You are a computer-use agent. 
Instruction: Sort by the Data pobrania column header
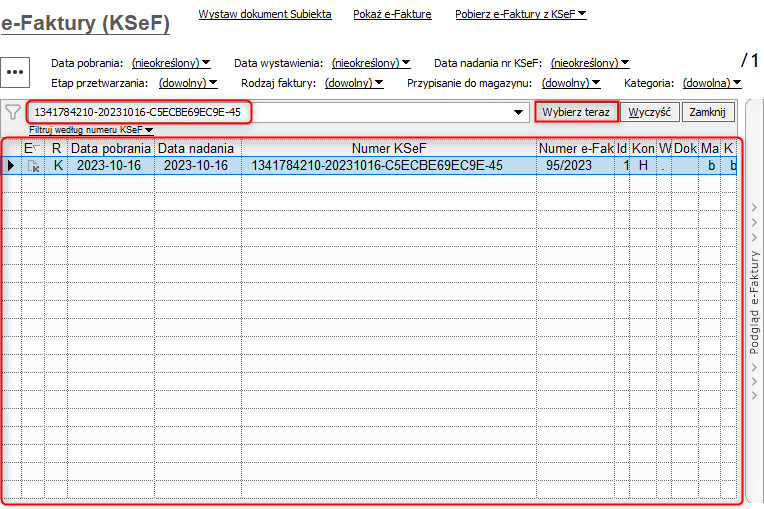[111, 148]
